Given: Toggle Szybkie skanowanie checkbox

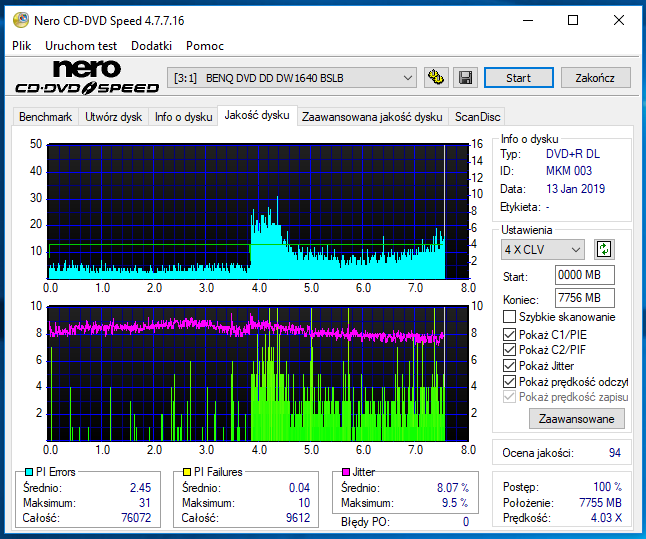Looking at the screenshot, I should [x=509, y=317].
